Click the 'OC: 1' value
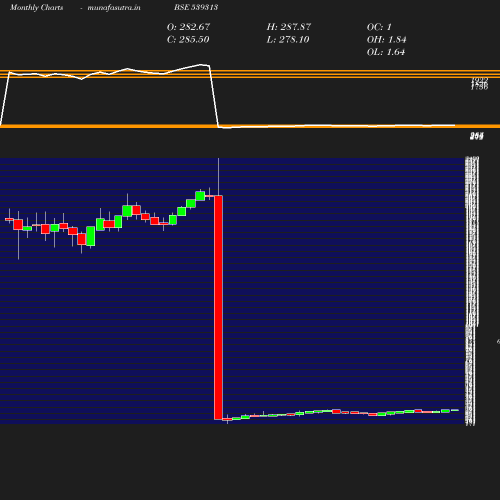The width and height of the screenshot is (500, 500). pos(379,27)
